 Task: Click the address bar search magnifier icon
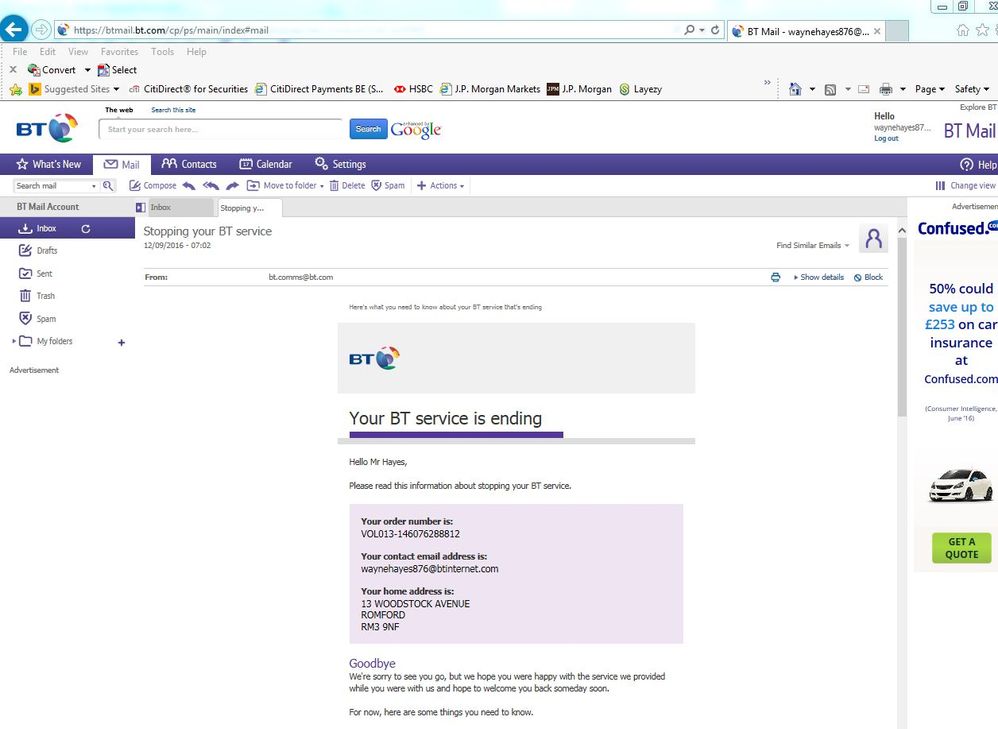pos(689,30)
